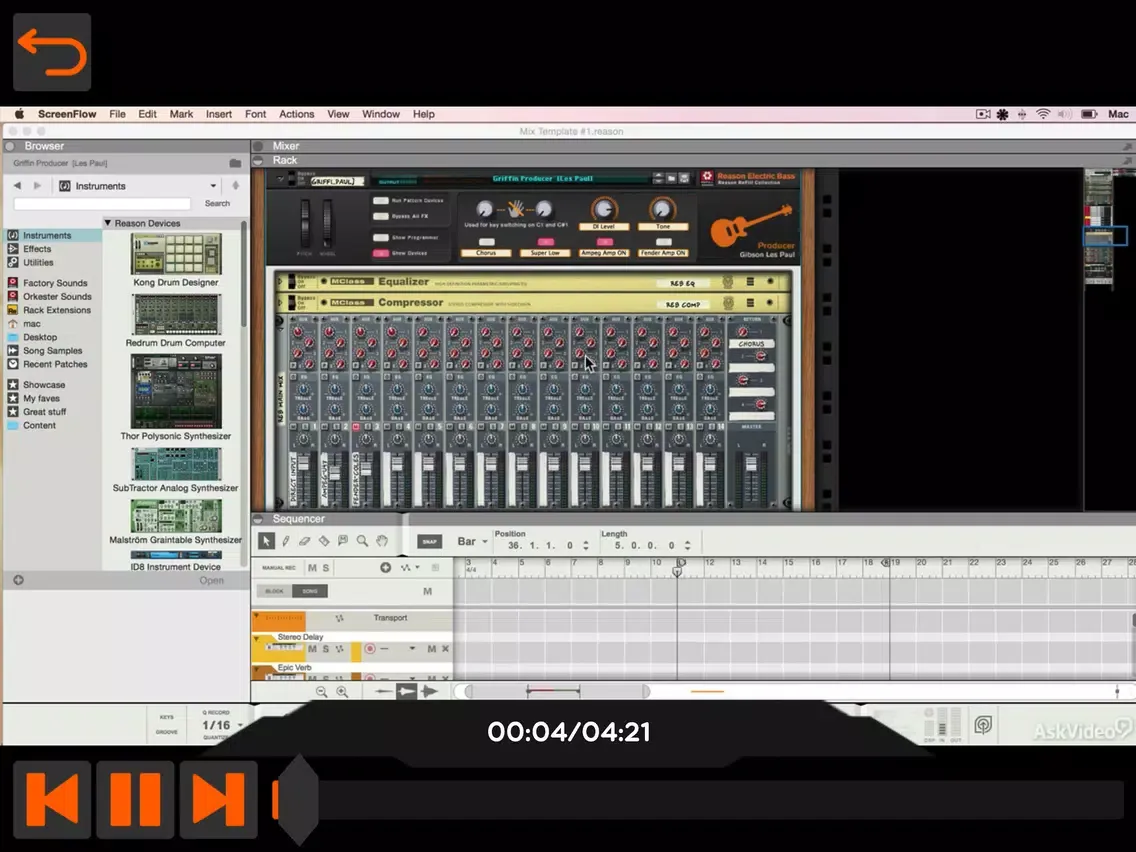The image size is (1136, 852).
Task: Open the File menu
Action: point(117,114)
